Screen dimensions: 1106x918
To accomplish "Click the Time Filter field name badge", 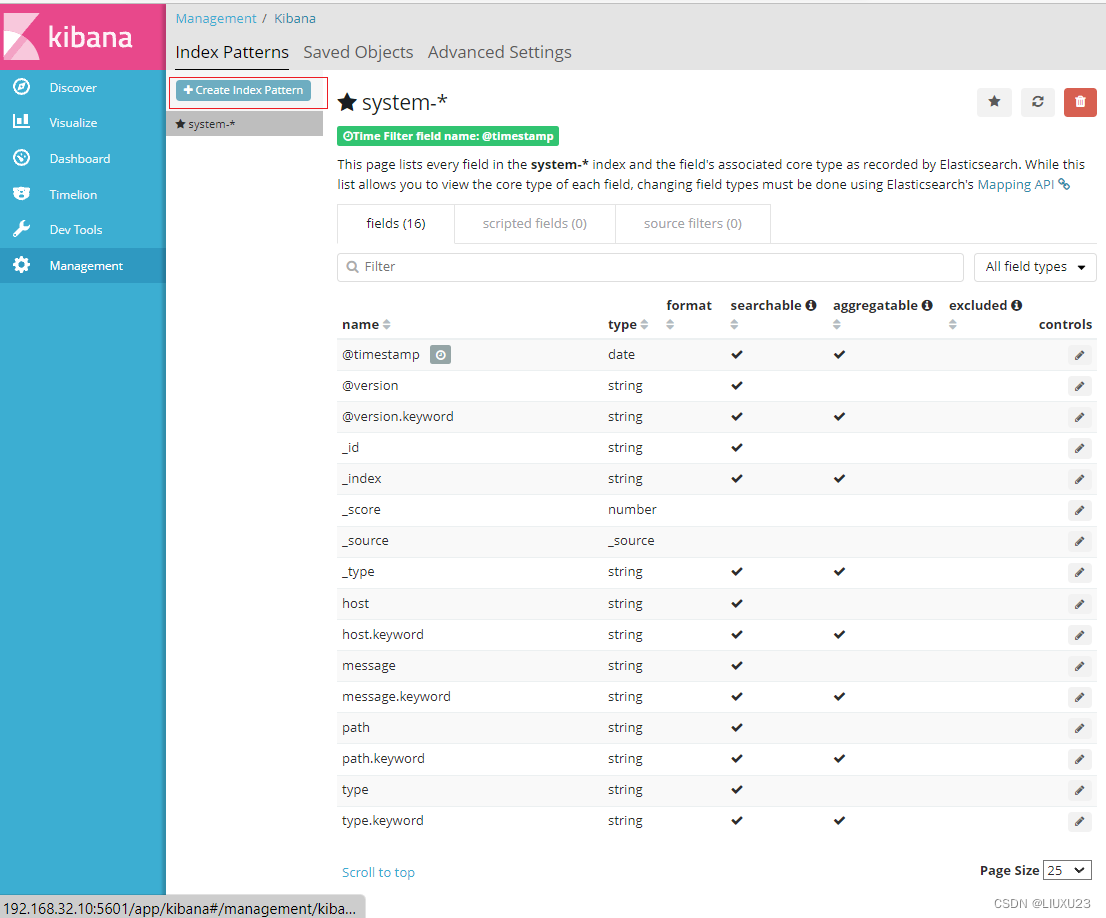I will point(448,136).
